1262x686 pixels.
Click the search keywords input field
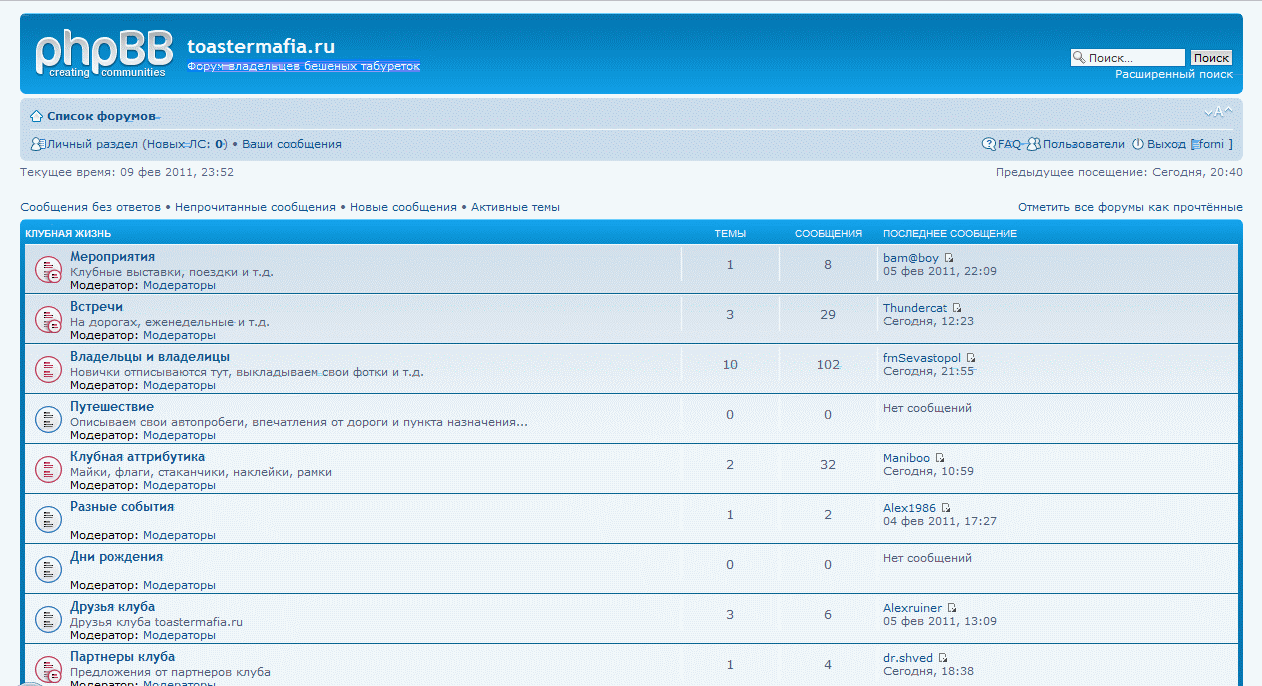click(1128, 58)
